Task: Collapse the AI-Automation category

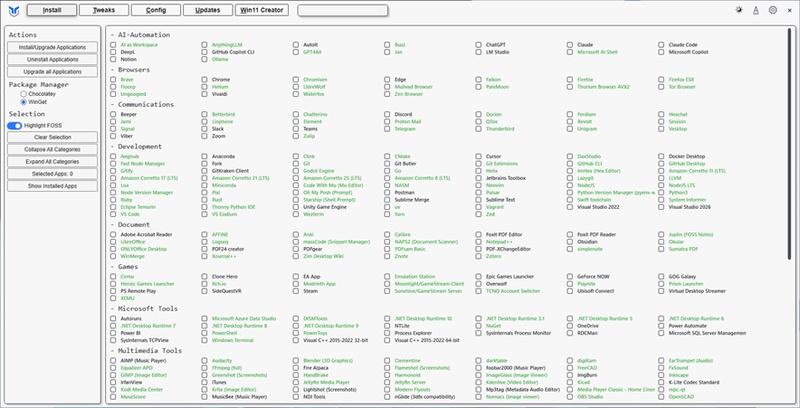Action: (x=140, y=35)
